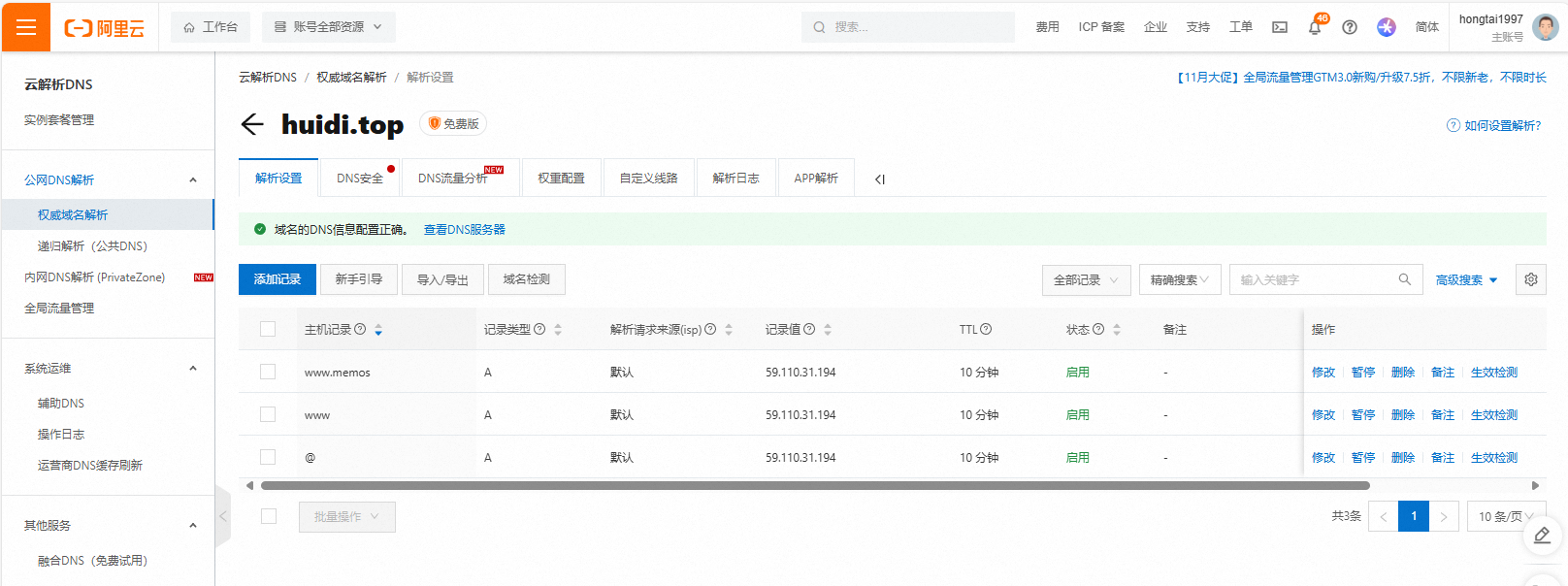Screen dimensions: 1568x586
Task: Open the Cloud Shell terminal icon
Action: pos(1280,27)
